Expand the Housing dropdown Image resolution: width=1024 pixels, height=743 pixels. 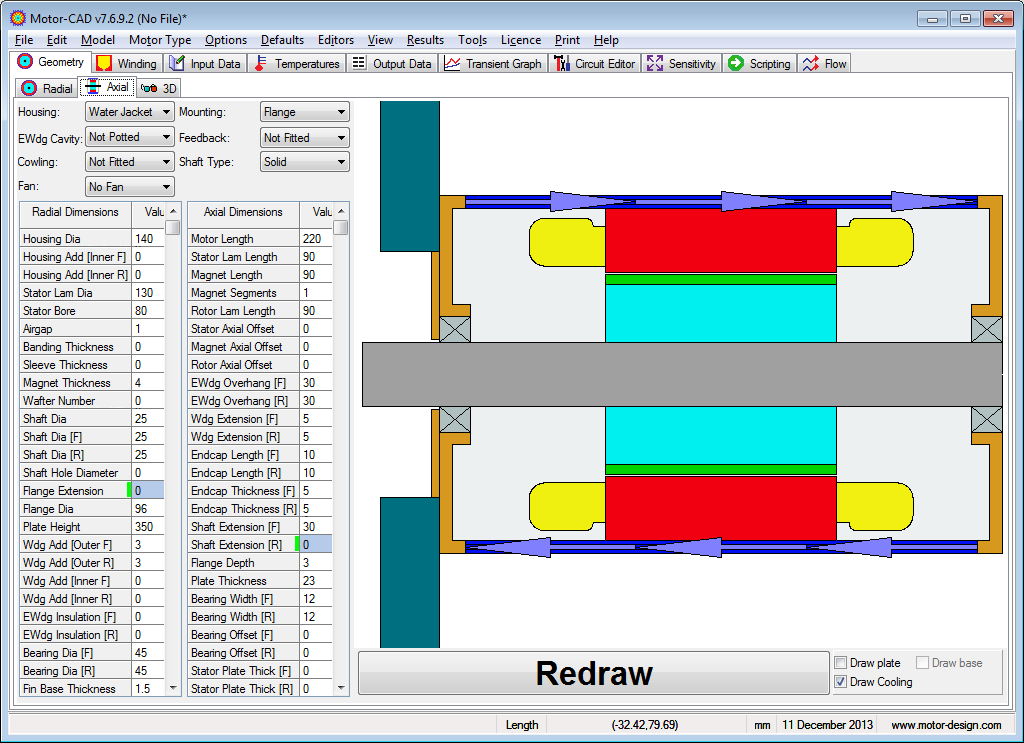[x=129, y=112]
